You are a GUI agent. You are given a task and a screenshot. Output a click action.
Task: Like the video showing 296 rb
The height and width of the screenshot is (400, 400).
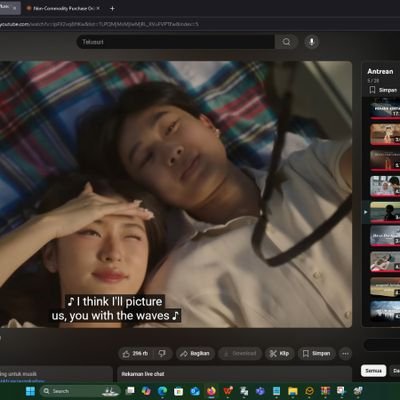coord(136,354)
